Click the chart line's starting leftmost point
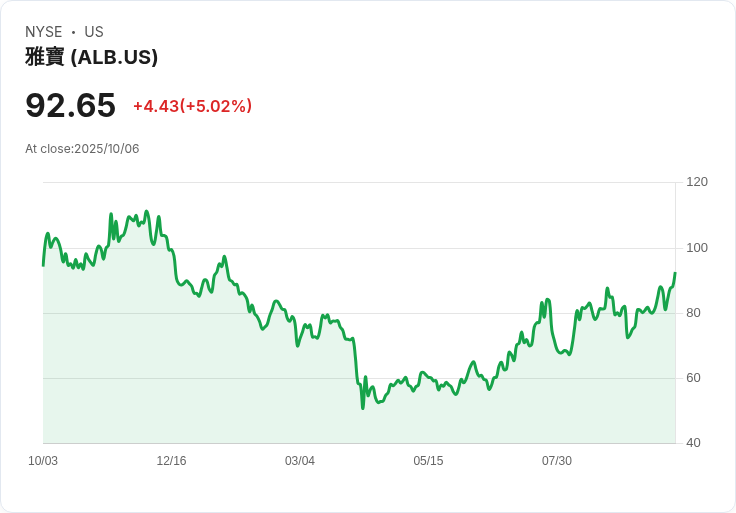736x513 pixels. (x=43, y=266)
